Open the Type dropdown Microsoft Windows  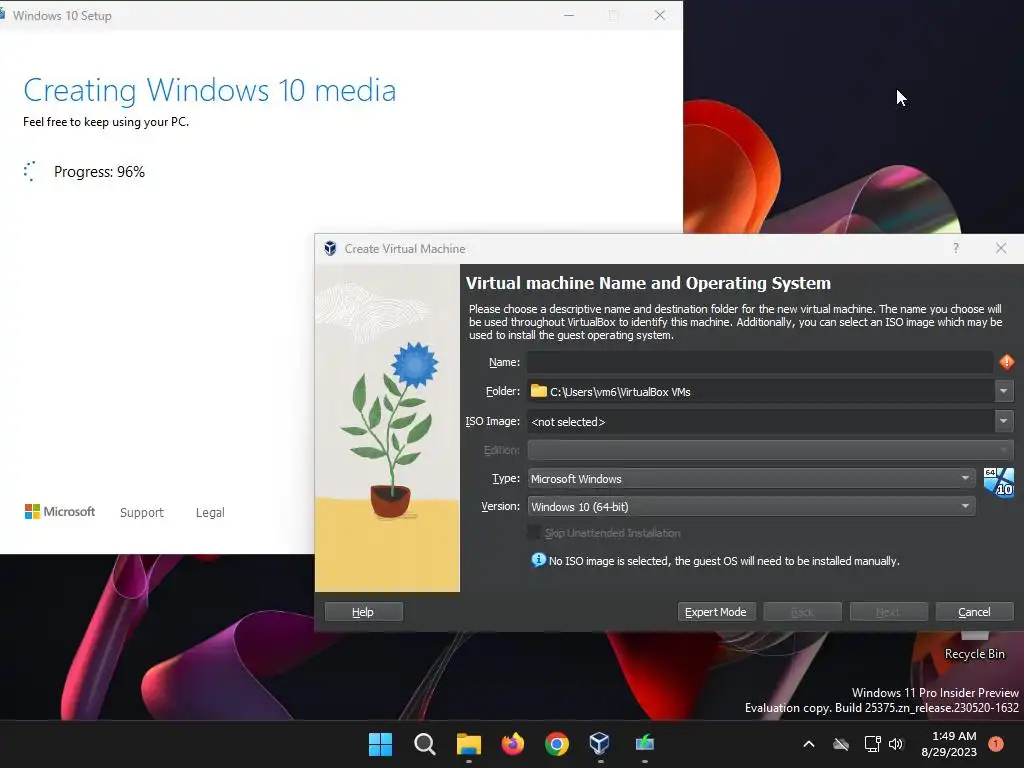point(751,479)
